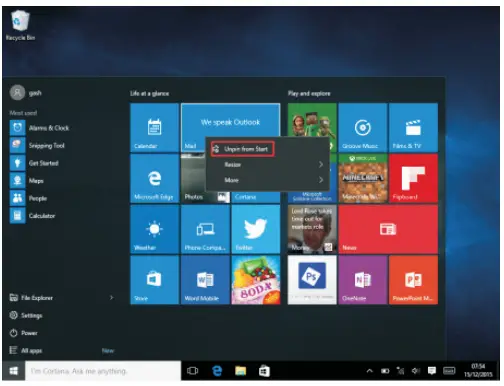504x386 pixels.
Task: Open File Explorer from Start menu
Action: click(31, 298)
